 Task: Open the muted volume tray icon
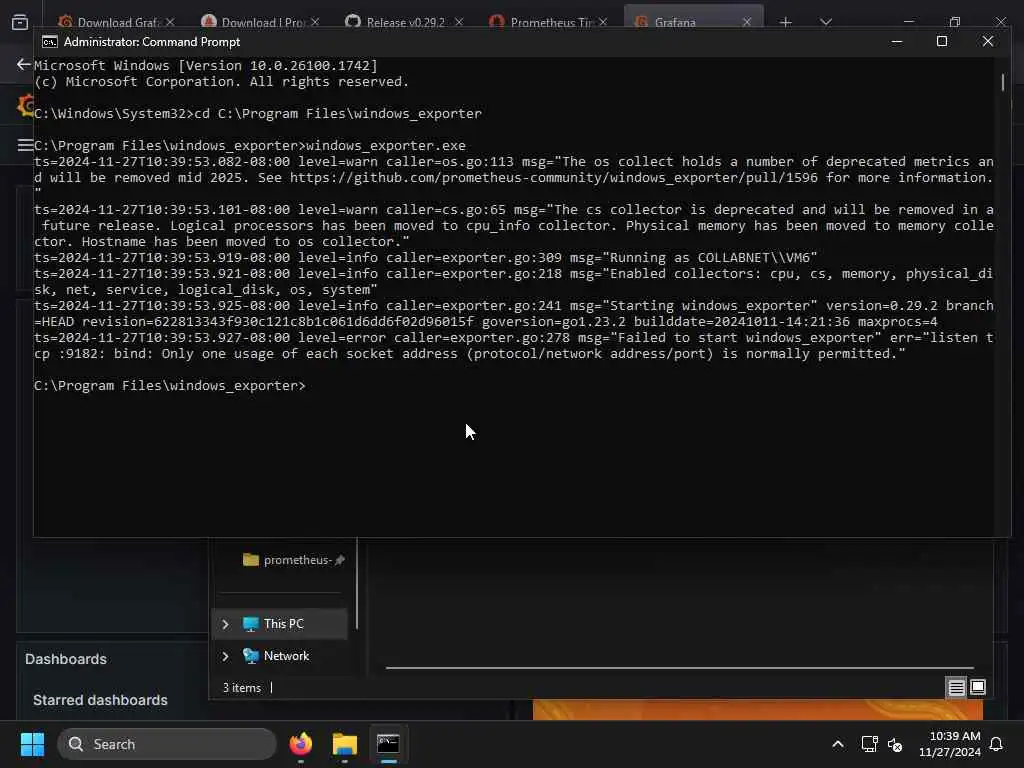(895, 744)
